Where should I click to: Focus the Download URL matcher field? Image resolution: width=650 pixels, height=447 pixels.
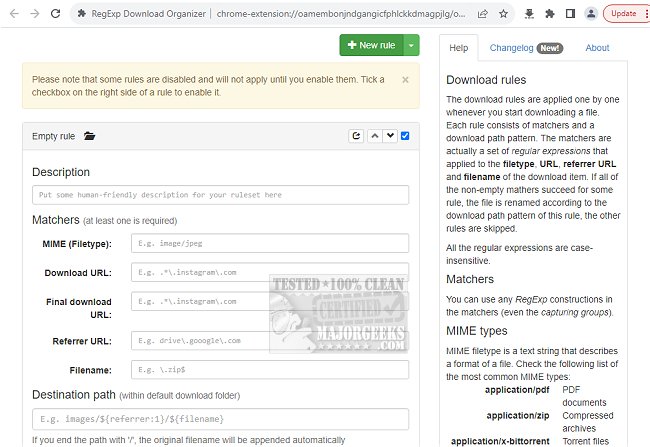pyautogui.click(x=270, y=272)
